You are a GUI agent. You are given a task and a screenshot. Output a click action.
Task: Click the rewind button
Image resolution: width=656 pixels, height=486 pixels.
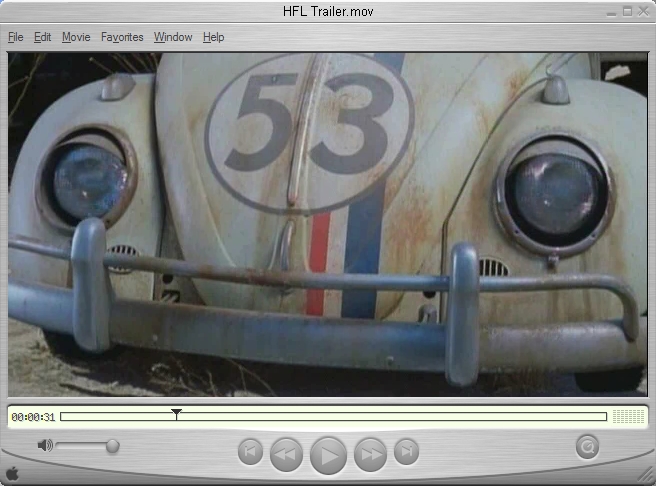coord(287,454)
